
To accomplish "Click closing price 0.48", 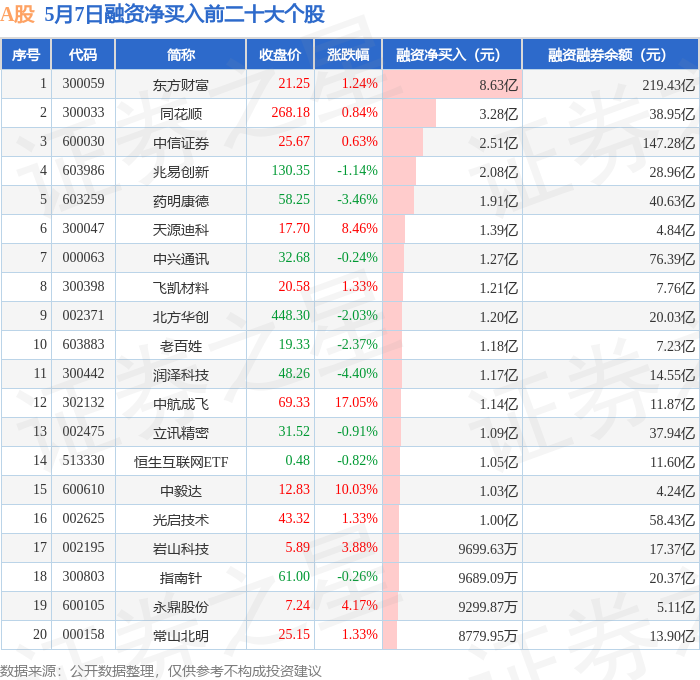I will click(x=297, y=460).
